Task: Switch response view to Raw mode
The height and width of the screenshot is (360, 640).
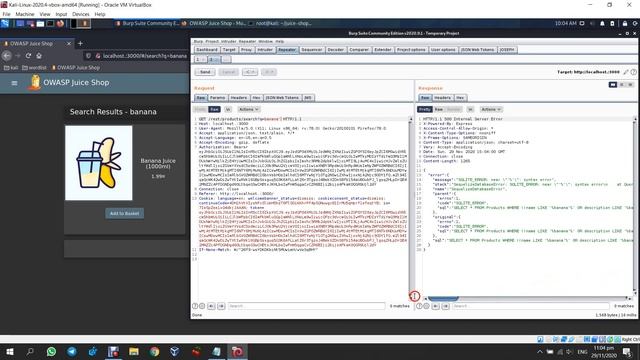Action: pos(438,109)
